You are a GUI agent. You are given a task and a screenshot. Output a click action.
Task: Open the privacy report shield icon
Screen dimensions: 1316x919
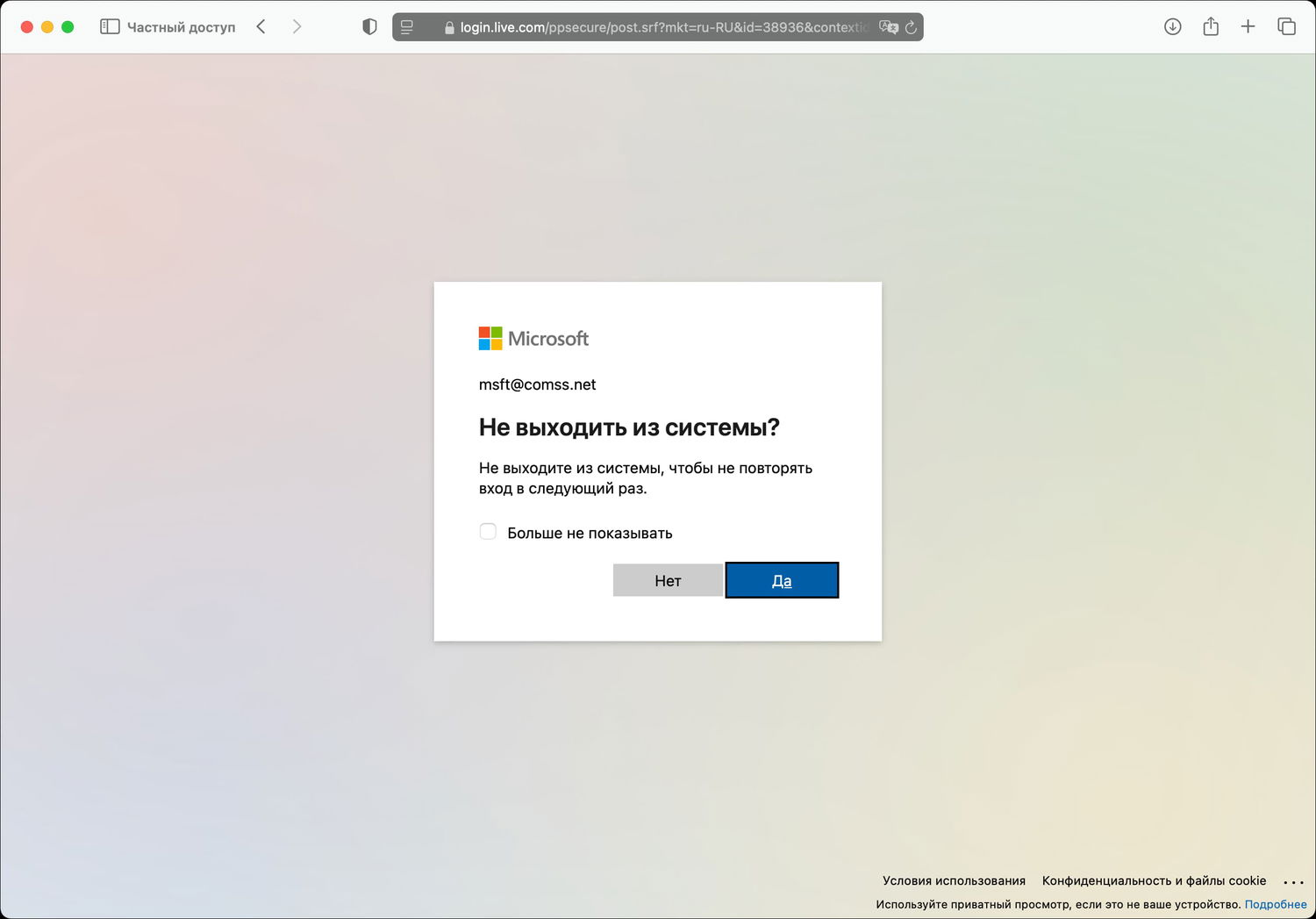pyautogui.click(x=369, y=27)
